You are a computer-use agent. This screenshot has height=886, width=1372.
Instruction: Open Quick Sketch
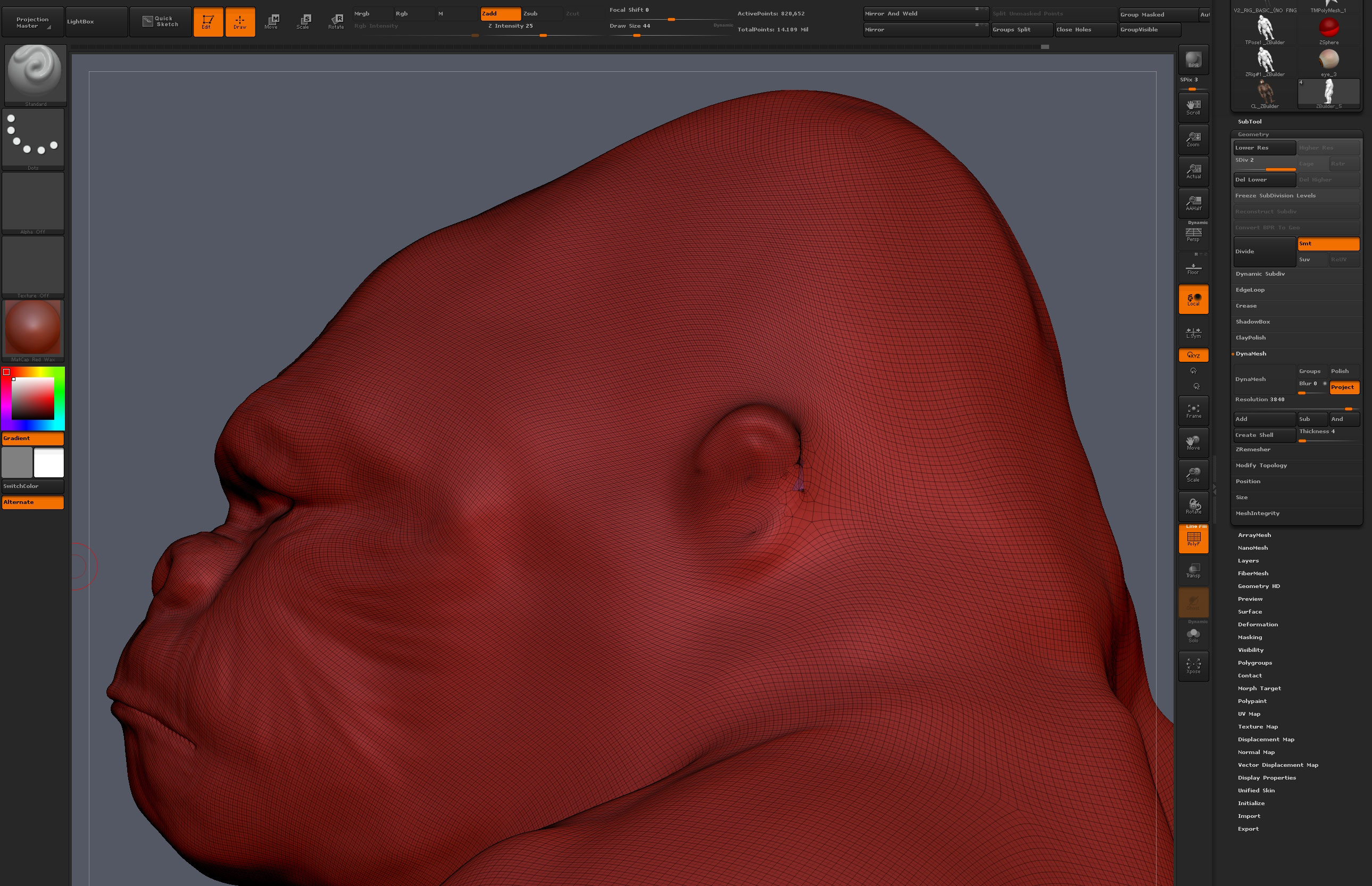click(161, 22)
